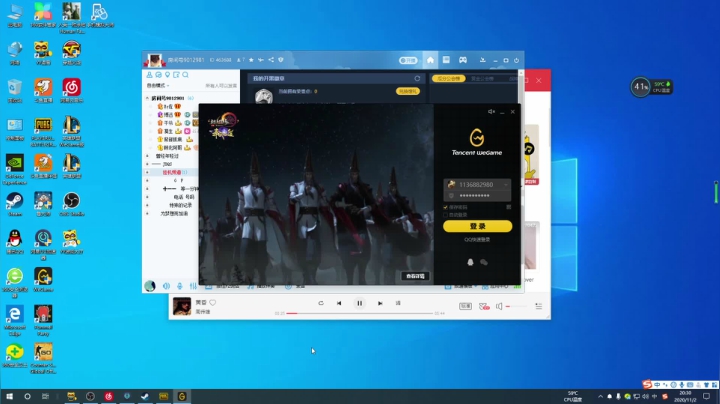Screen dimensions: 720x404
Task: Click the microphone icon in YY bottom bar
Action: [180, 286]
